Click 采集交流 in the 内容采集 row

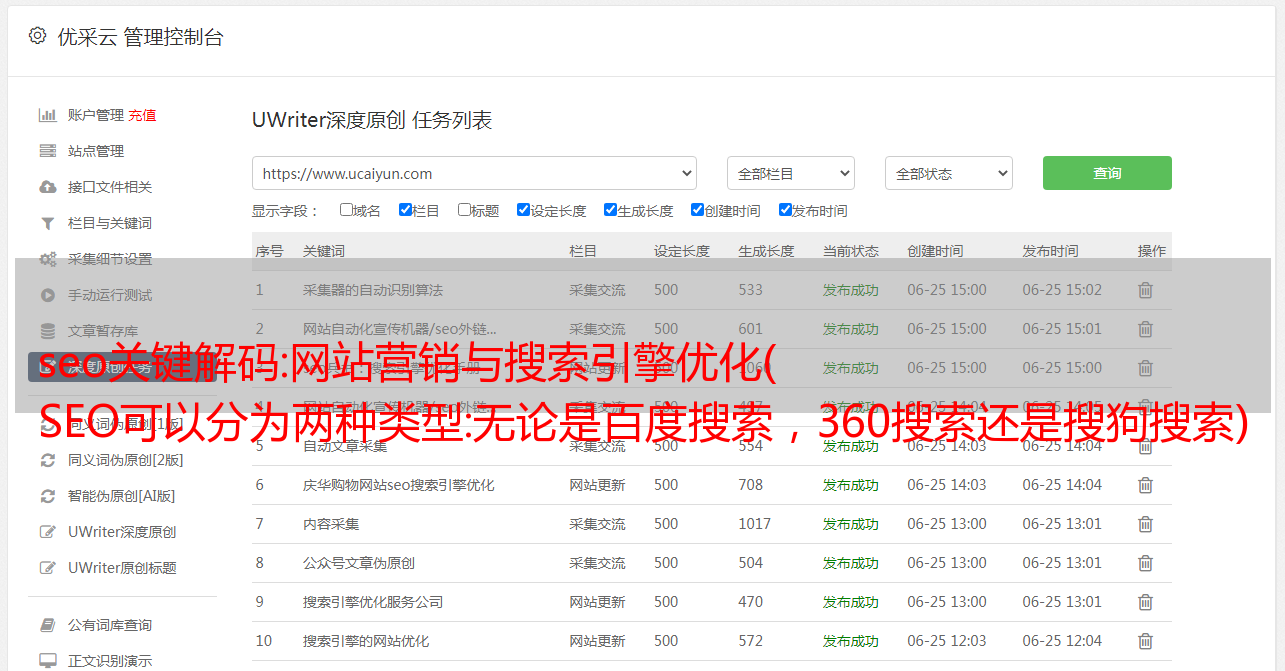(597, 524)
